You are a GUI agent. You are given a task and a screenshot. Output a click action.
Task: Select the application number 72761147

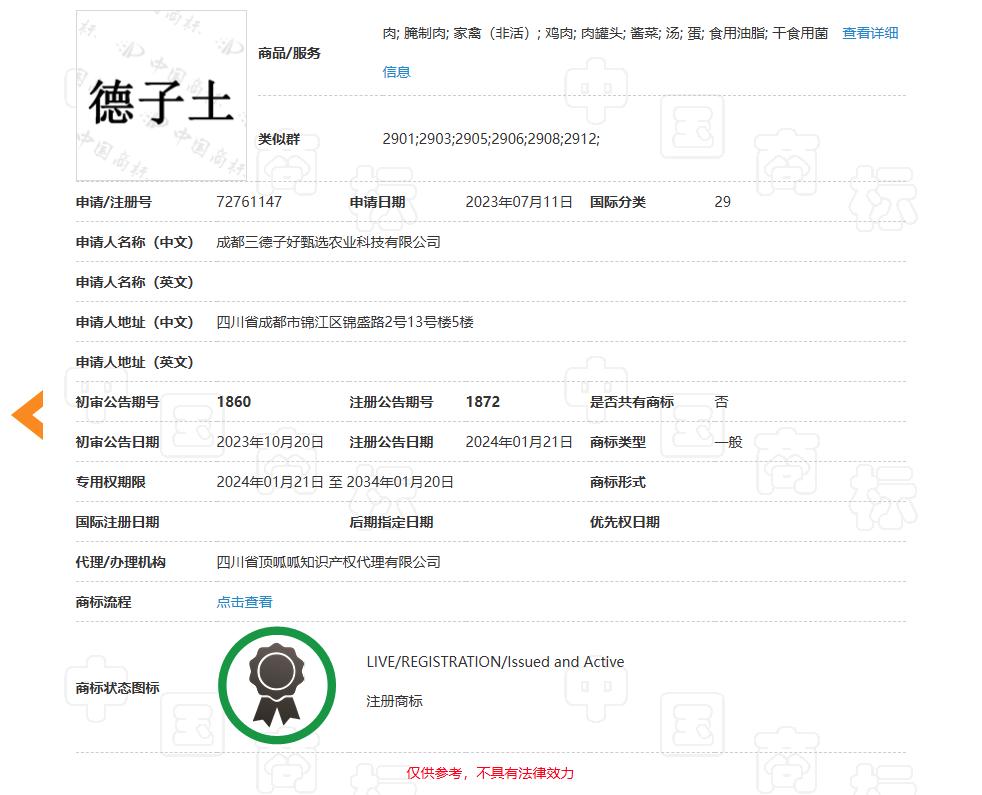click(249, 202)
